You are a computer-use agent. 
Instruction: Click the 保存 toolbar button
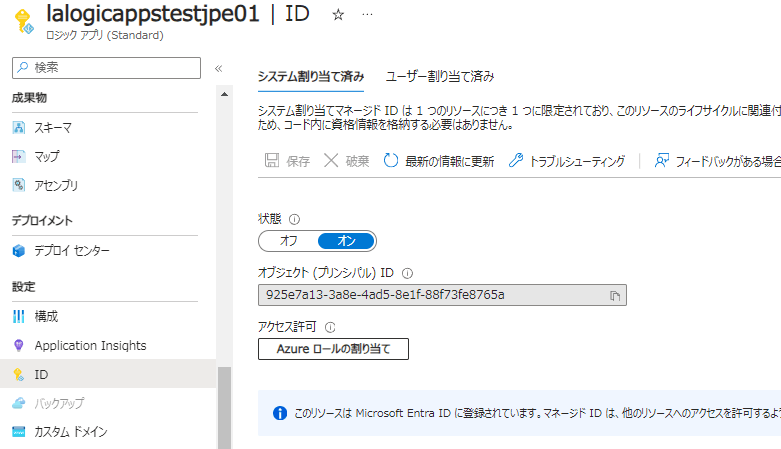[287, 161]
